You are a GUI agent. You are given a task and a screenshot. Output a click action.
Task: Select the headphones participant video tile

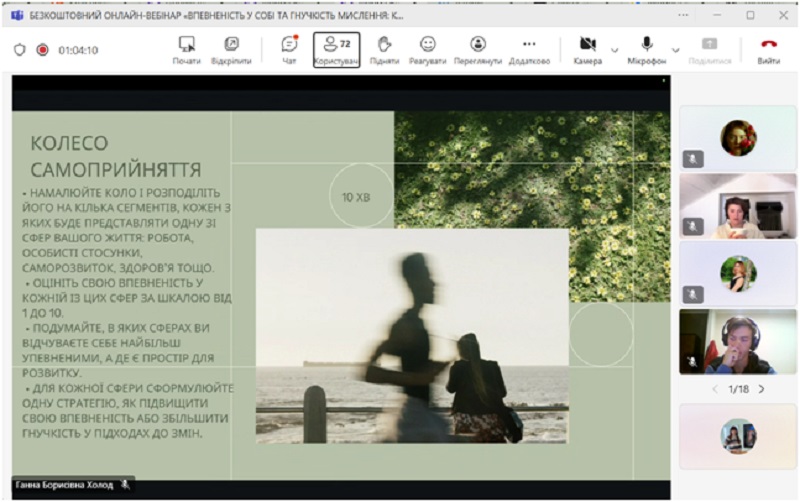(x=738, y=341)
